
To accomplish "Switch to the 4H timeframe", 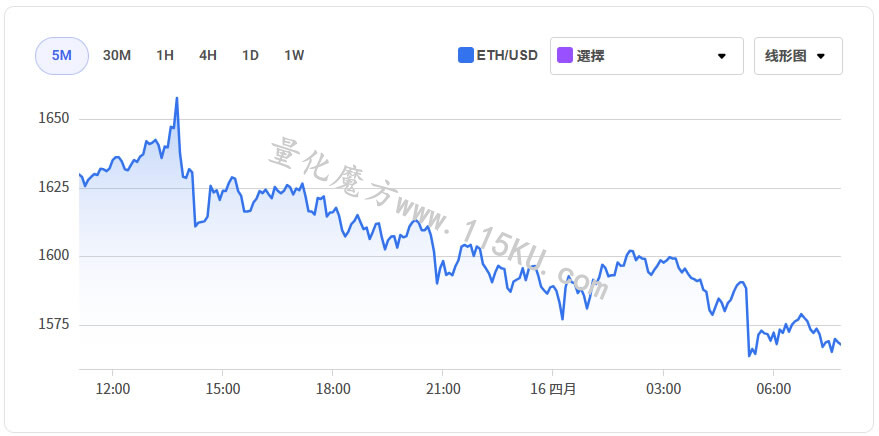I will [x=207, y=56].
